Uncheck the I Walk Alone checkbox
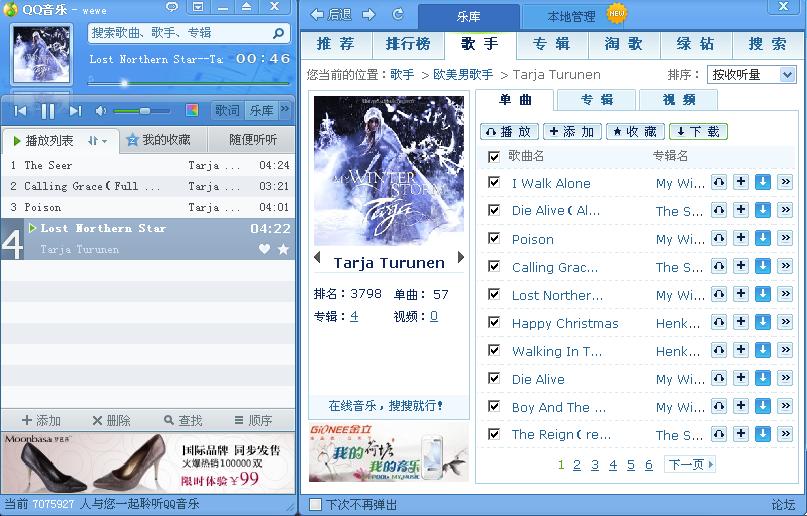This screenshot has width=807, height=516. [x=494, y=182]
